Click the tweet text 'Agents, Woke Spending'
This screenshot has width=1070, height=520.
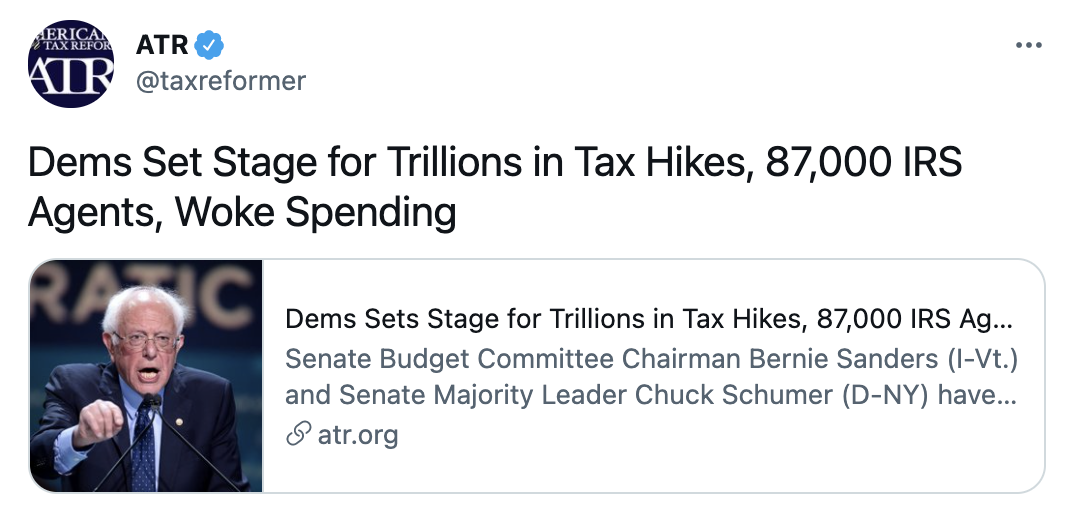pyautogui.click(x=242, y=212)
